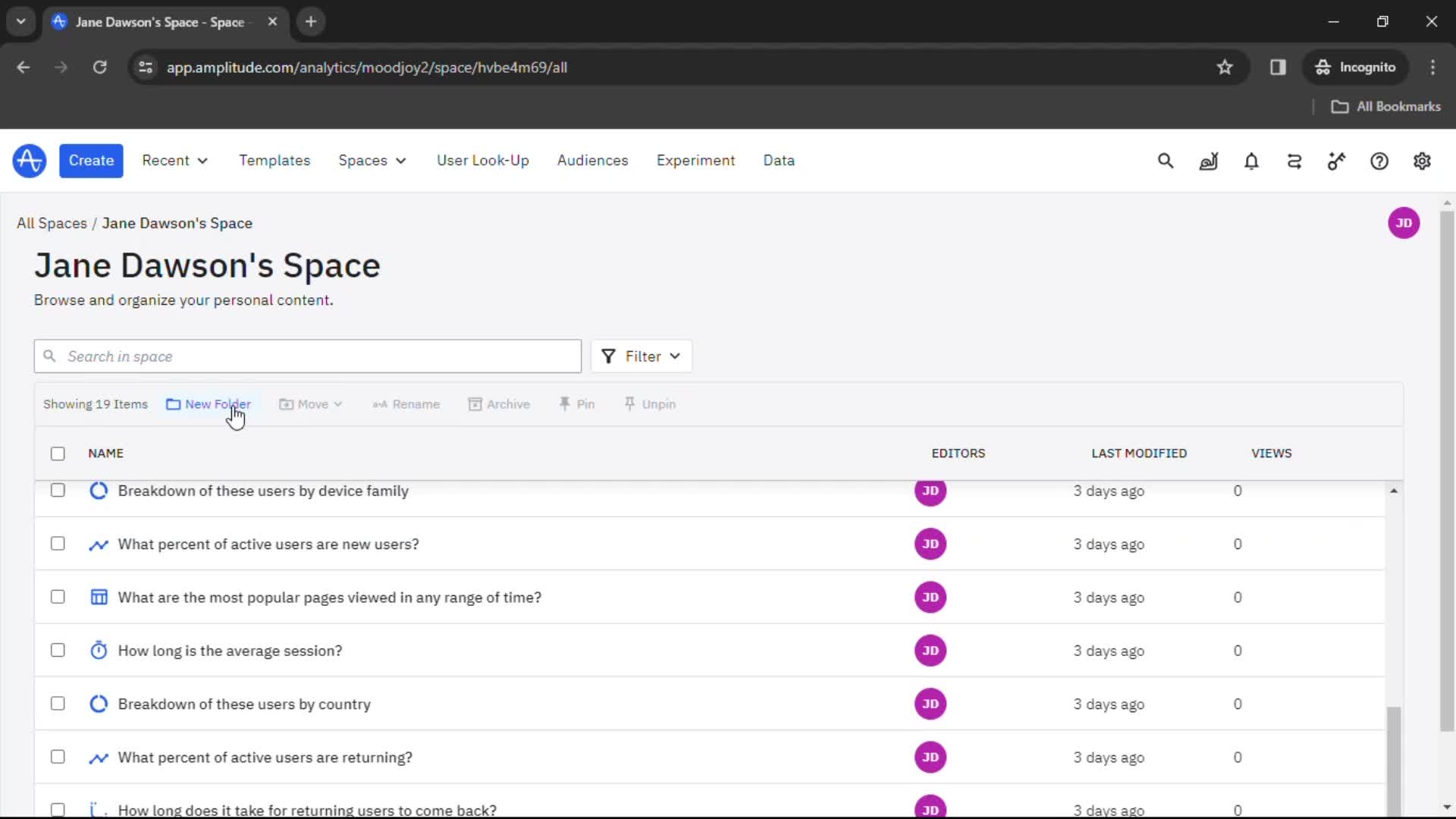Open the Templates menu item
Viewport: 1456px width, 819px height.
click(275, 161)
